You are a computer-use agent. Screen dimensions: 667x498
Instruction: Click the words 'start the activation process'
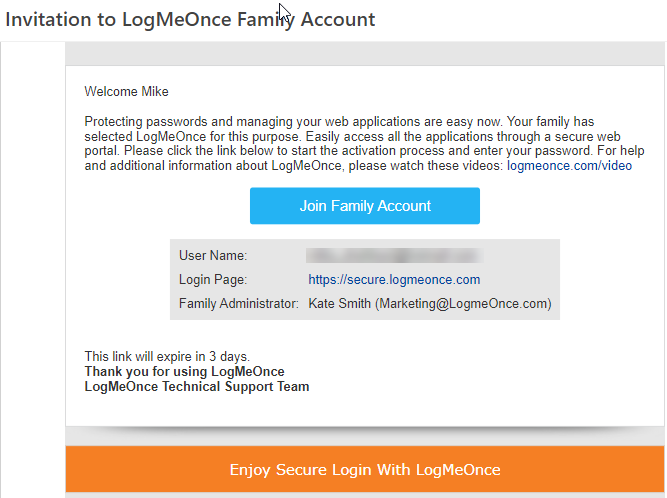click(x=370, y=151)
